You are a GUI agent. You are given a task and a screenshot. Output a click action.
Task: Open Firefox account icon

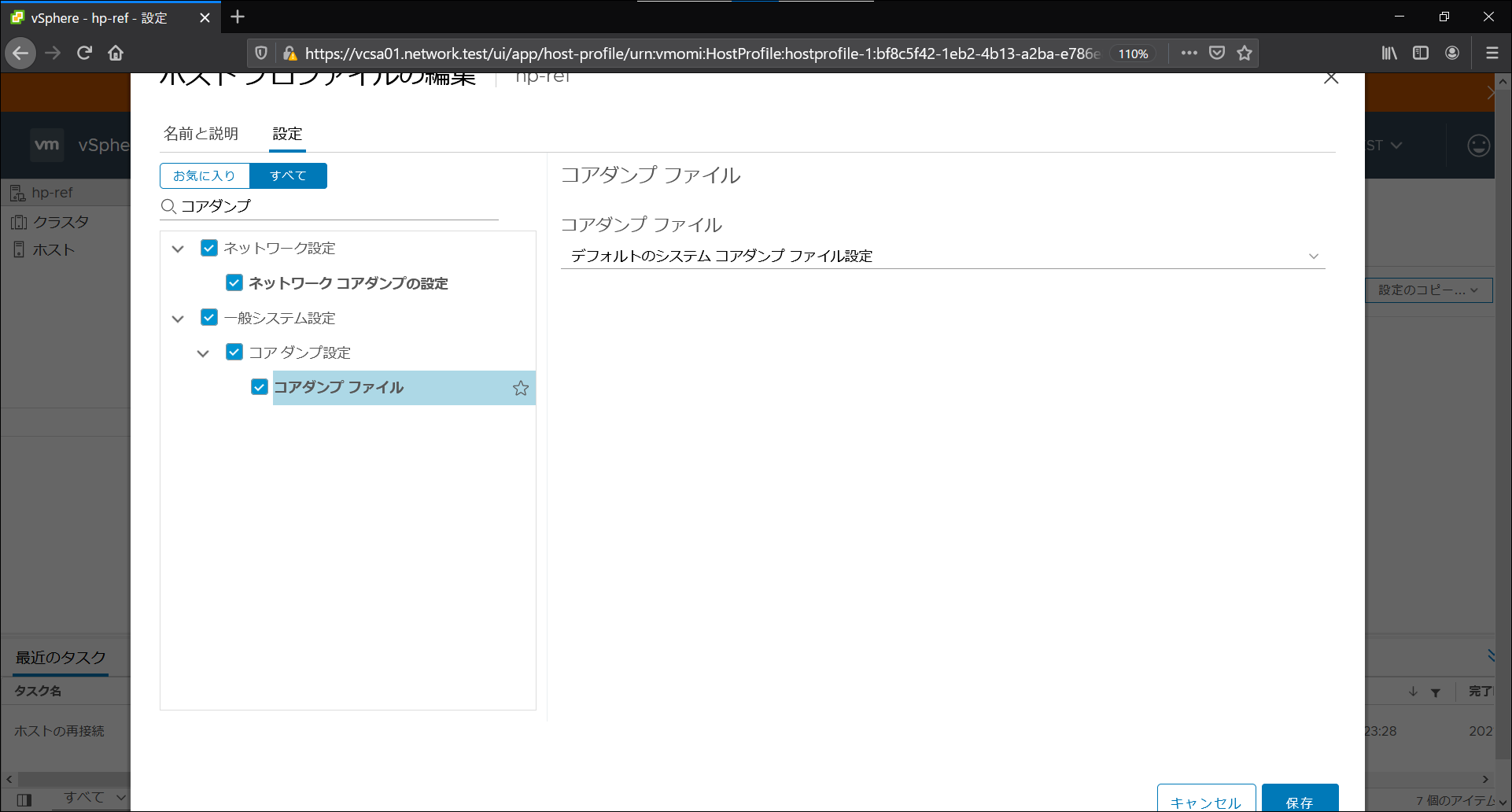click(x=1452, y=53)
